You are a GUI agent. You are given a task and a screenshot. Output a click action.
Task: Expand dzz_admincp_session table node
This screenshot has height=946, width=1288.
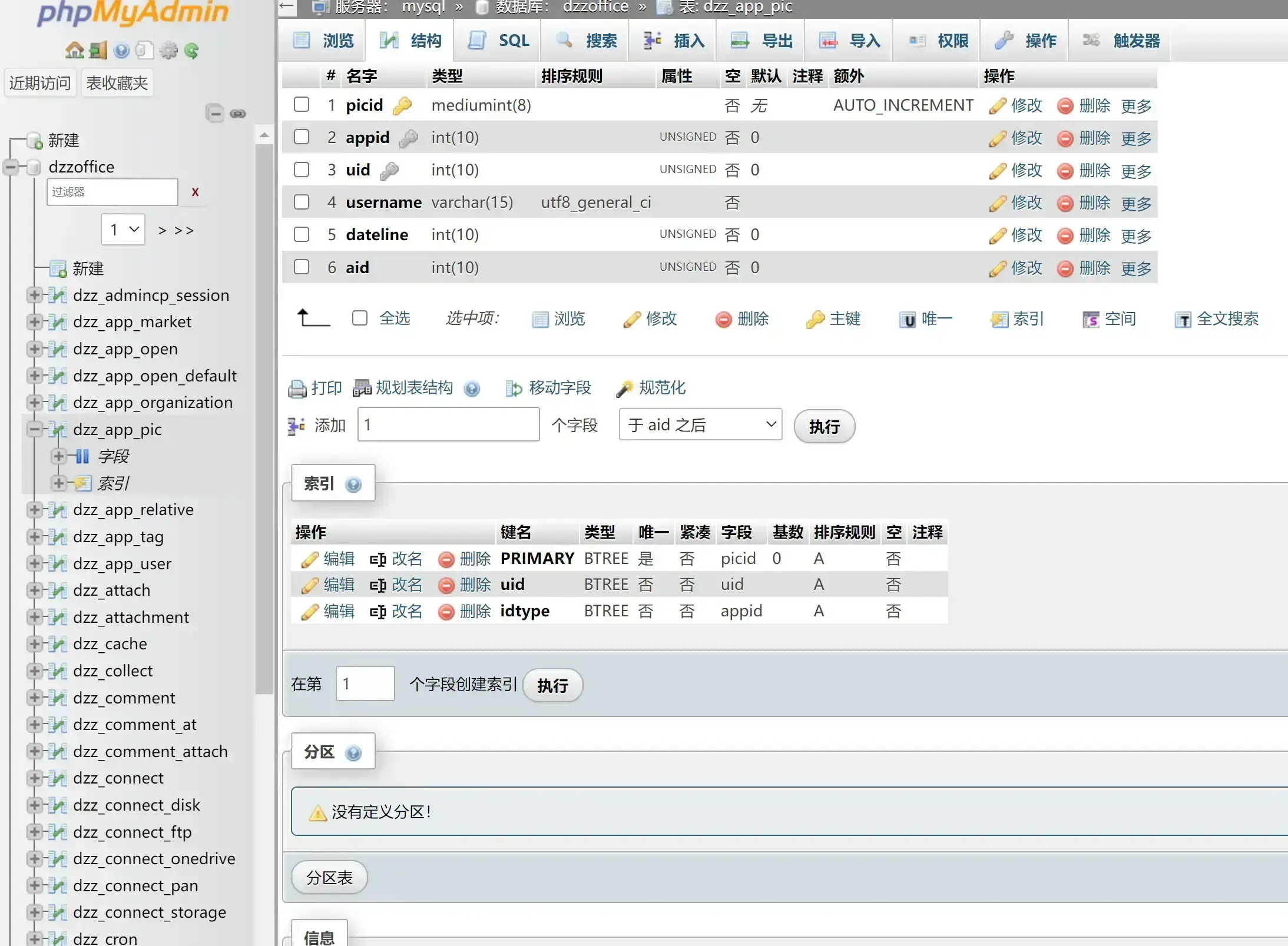(34, 295)
